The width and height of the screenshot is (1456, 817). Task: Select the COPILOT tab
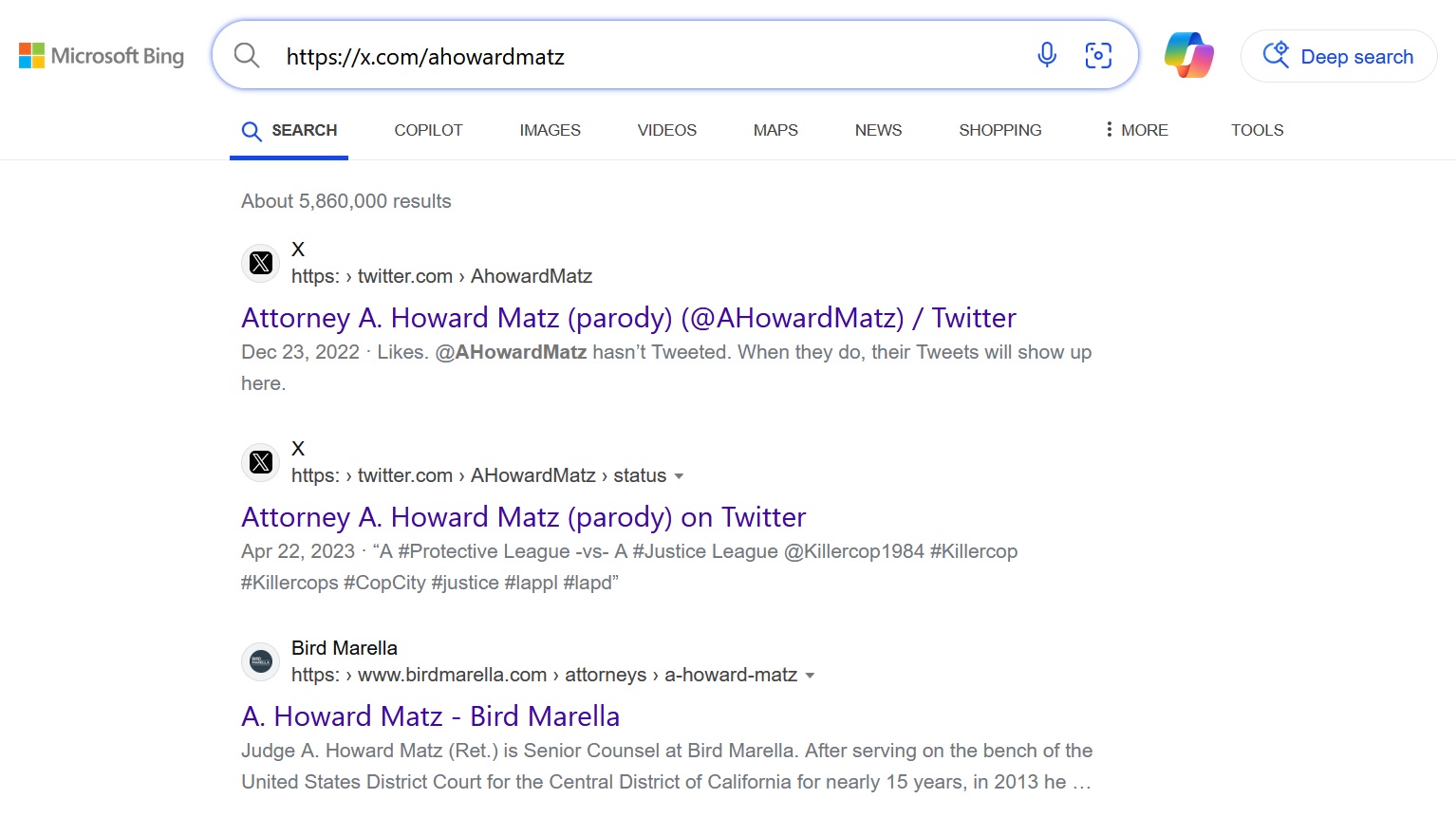coord(429,130)
